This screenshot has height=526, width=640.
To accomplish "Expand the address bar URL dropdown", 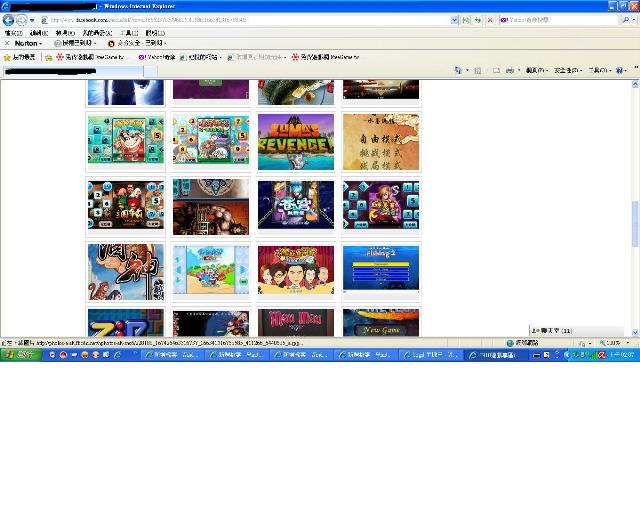I will coord(454,20).
